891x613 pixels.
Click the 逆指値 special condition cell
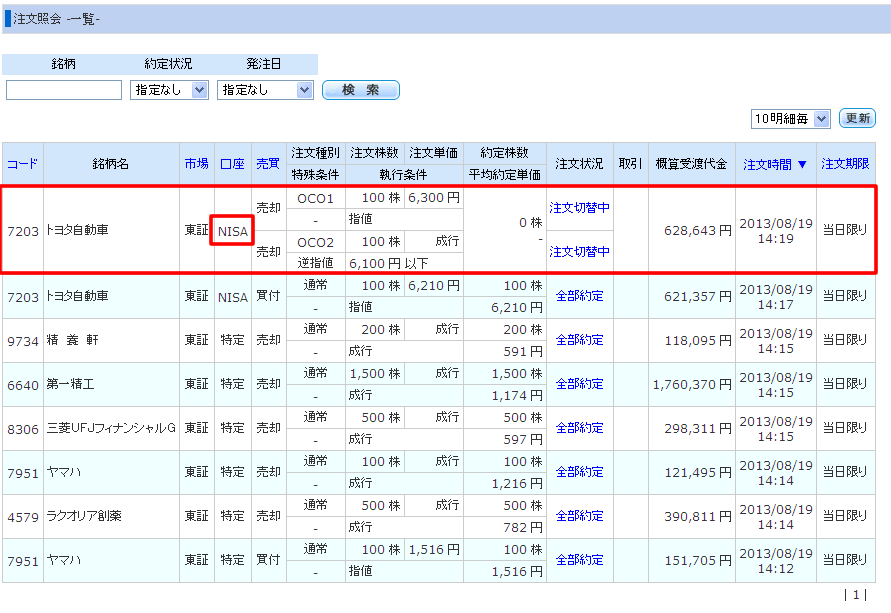click(315, 263)
